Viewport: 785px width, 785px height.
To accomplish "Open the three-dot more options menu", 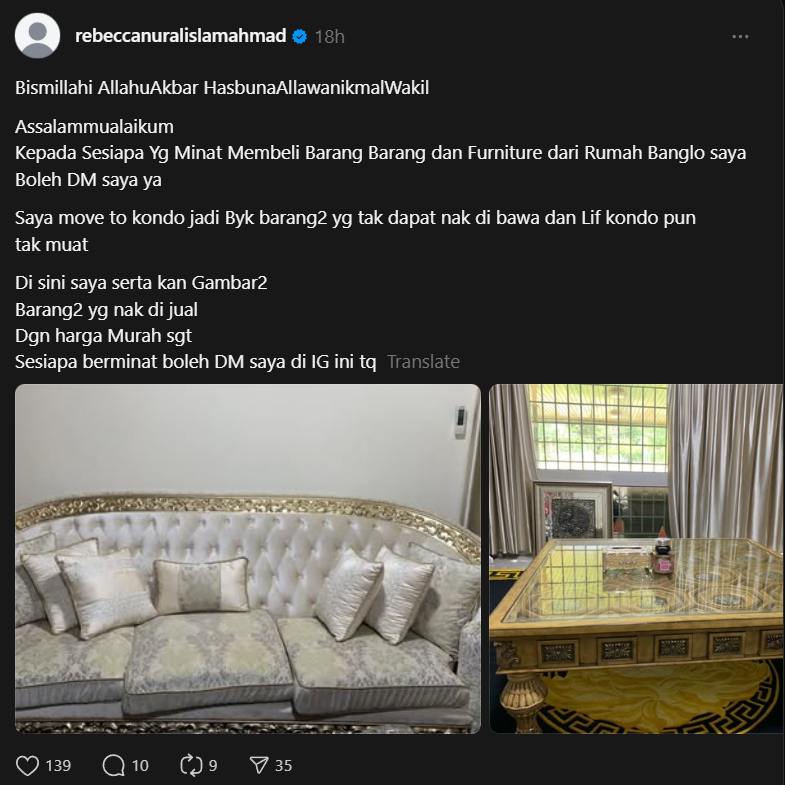I will pos(740,37).
